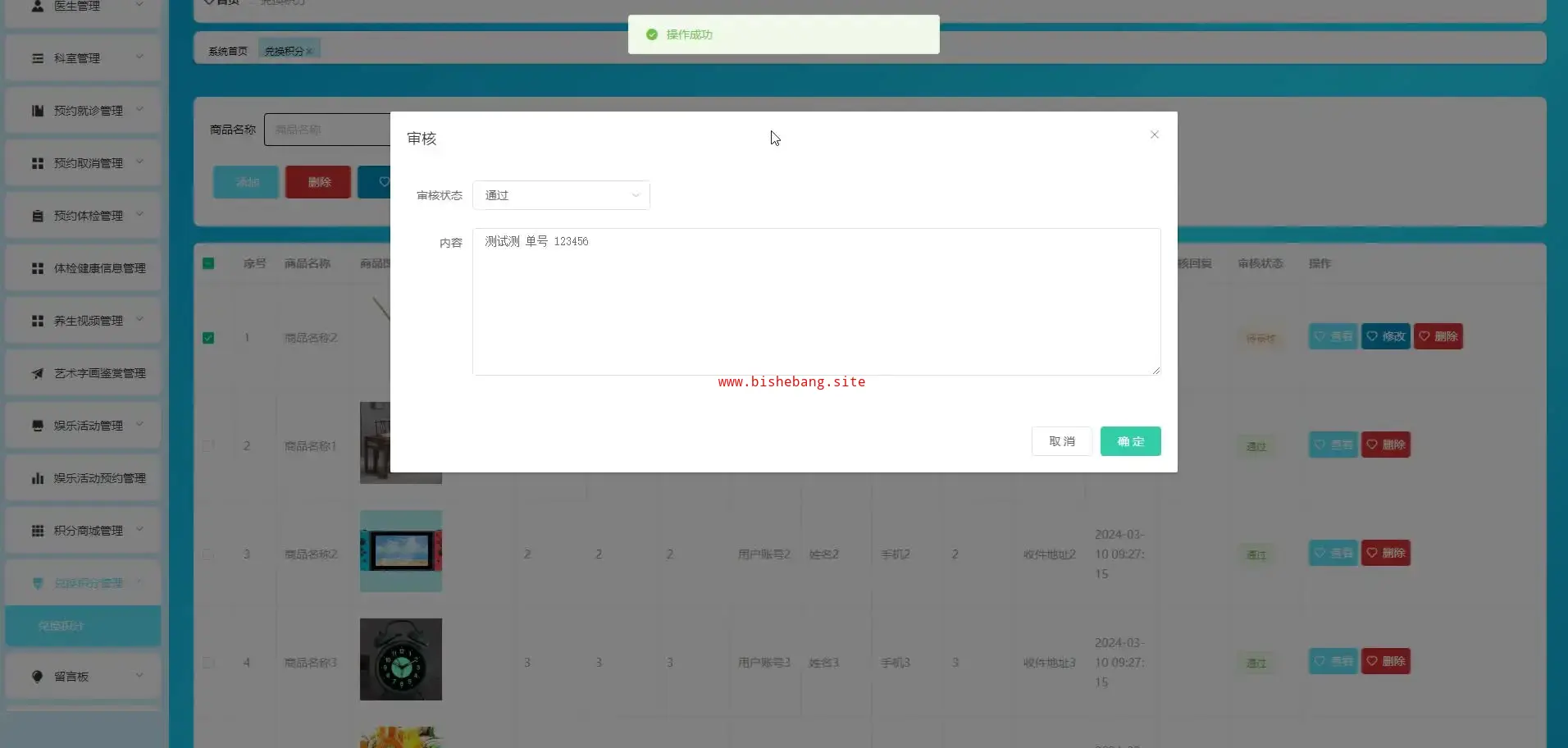Click 修改 for row 1

(x=1386, y=336)
